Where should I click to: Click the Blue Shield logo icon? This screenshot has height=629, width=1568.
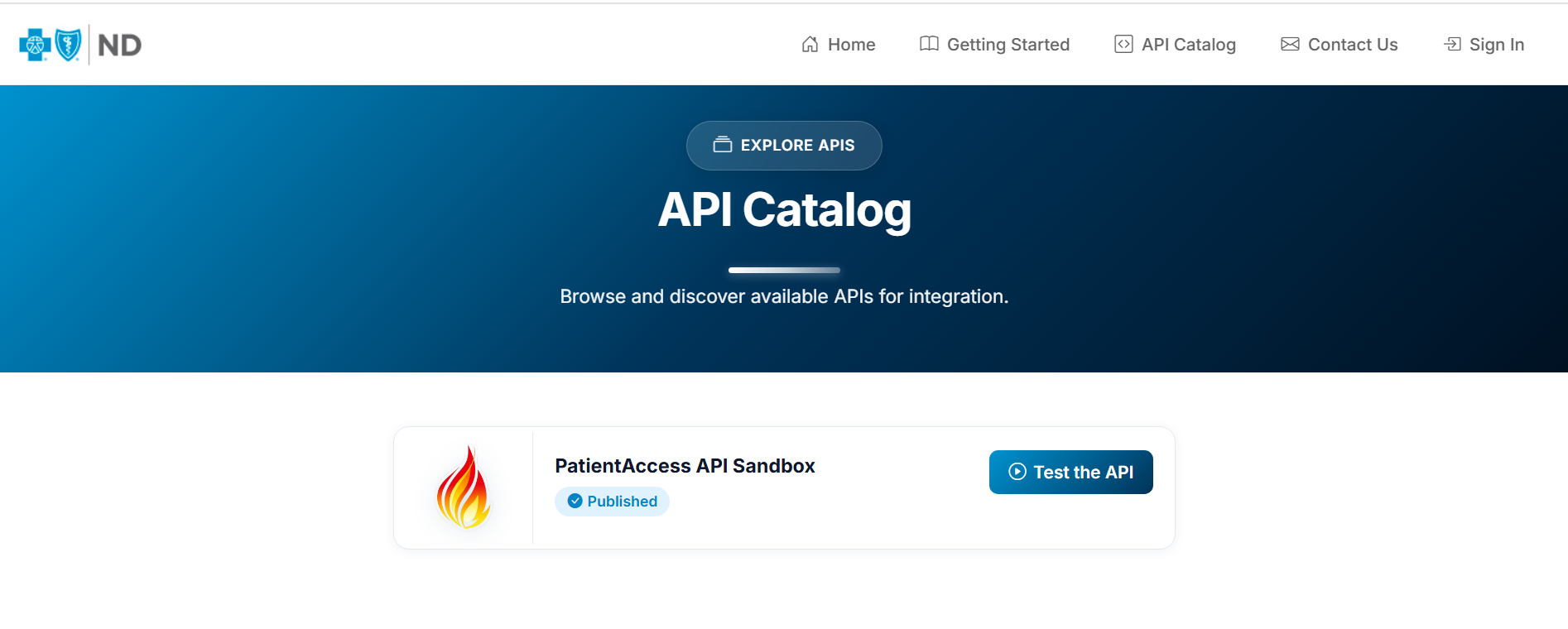(68, 45)
